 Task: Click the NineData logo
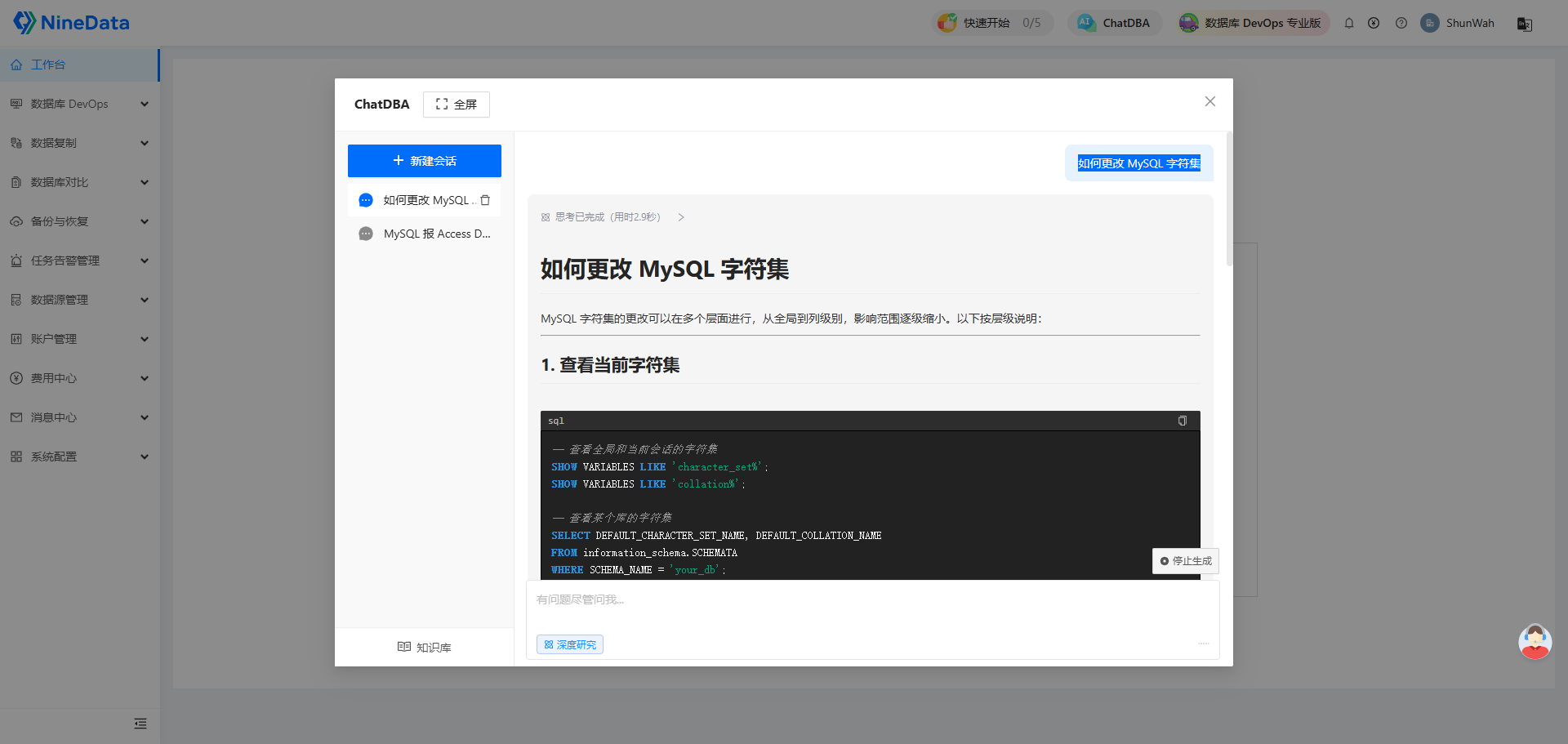click(71, 23)
